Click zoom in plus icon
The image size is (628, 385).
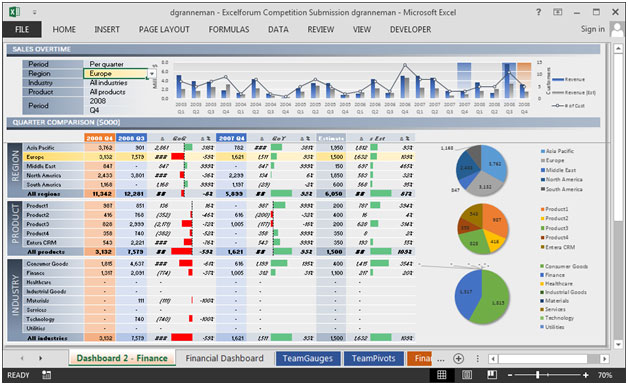(x=586, y=375)
